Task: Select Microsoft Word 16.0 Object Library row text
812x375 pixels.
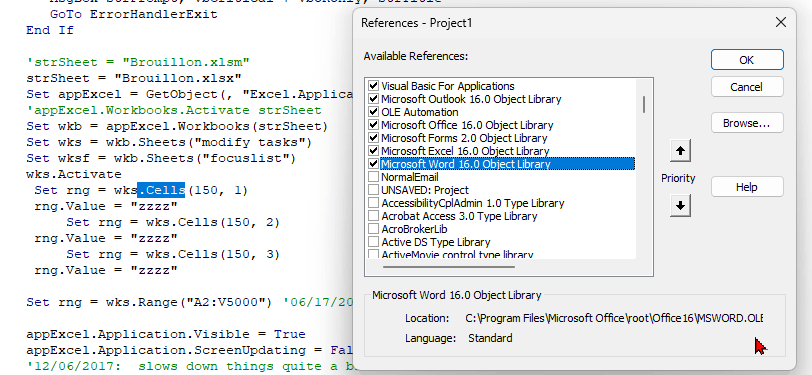Action: pos(466,164)
